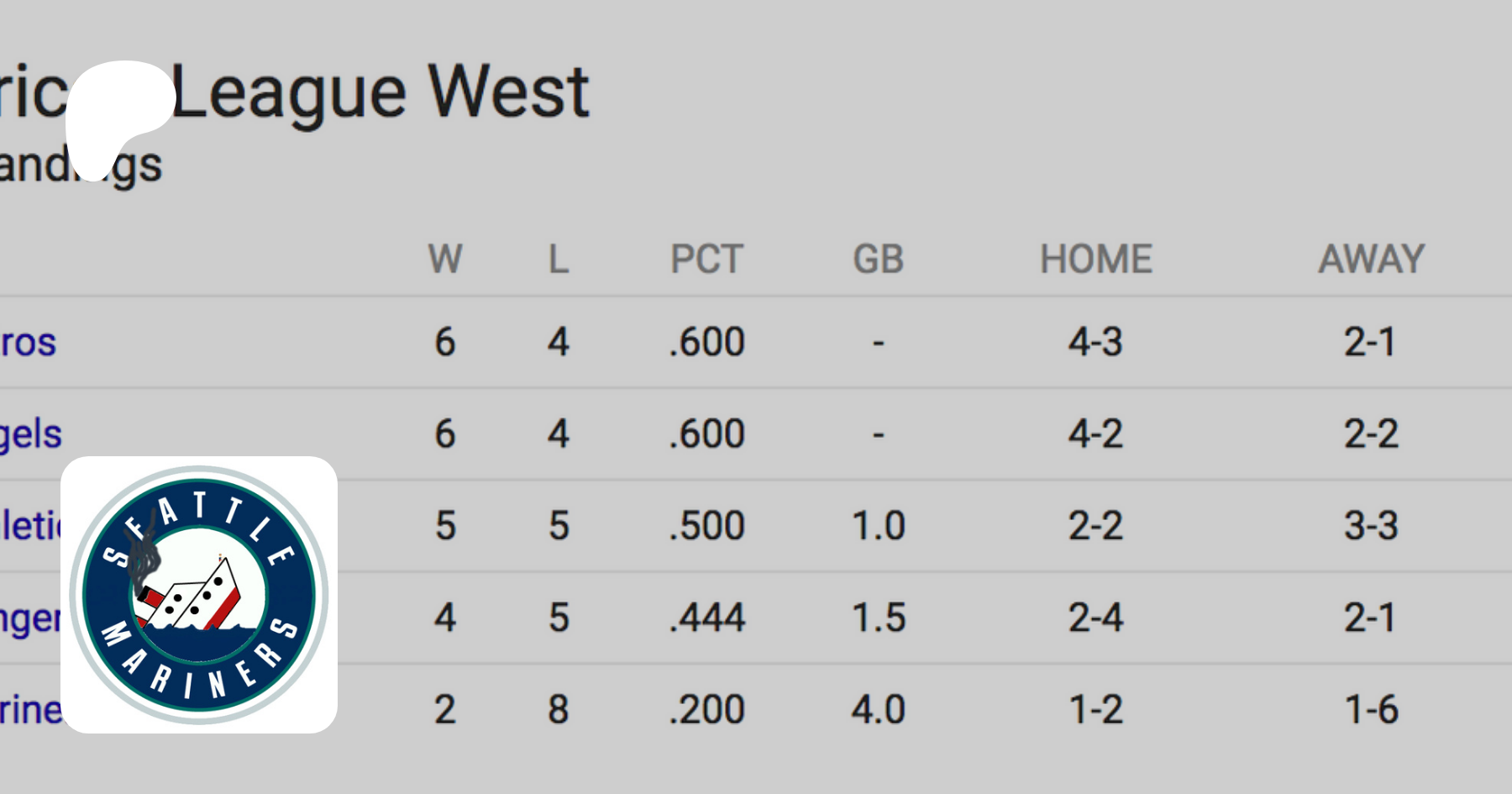1512x794 pixels.
Task: Click the GB column header
Action: click(878, 259)
